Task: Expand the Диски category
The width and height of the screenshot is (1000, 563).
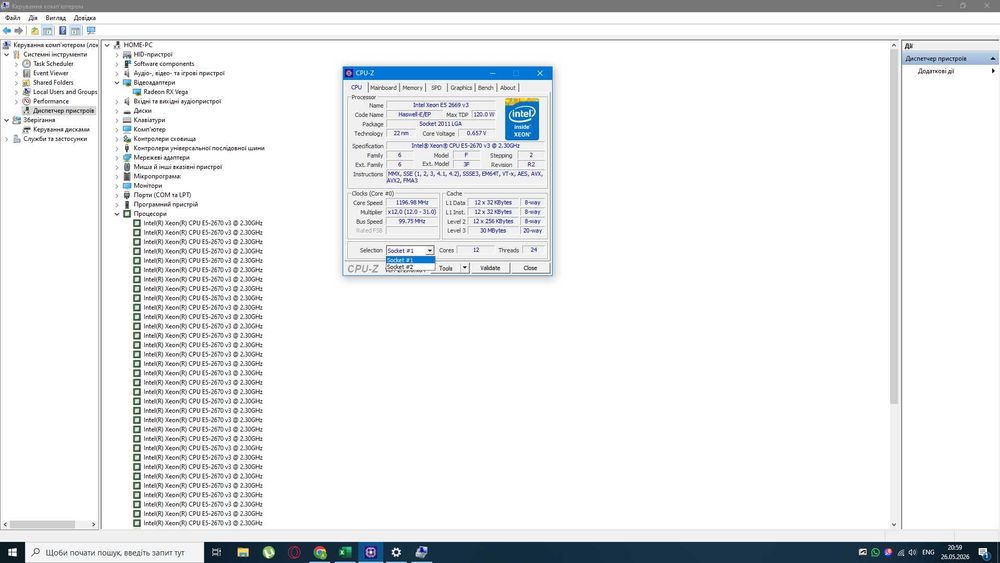Action: [x=117, y=111]
